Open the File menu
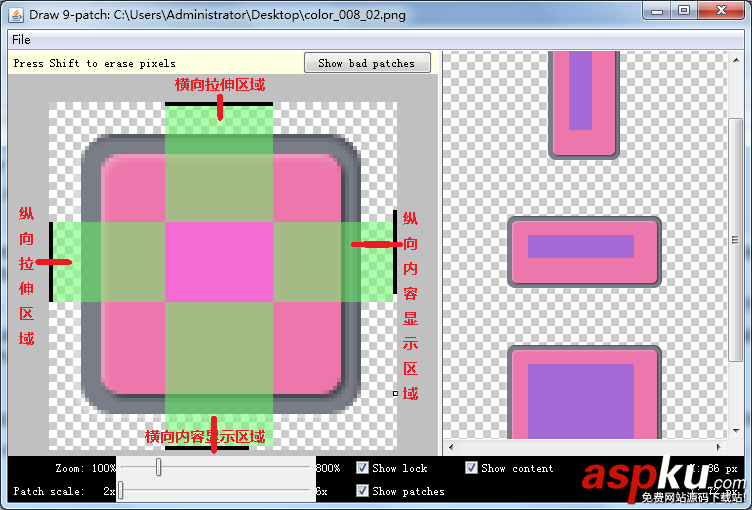This screenshot has width=752, height=510. [x=21, y=40]
